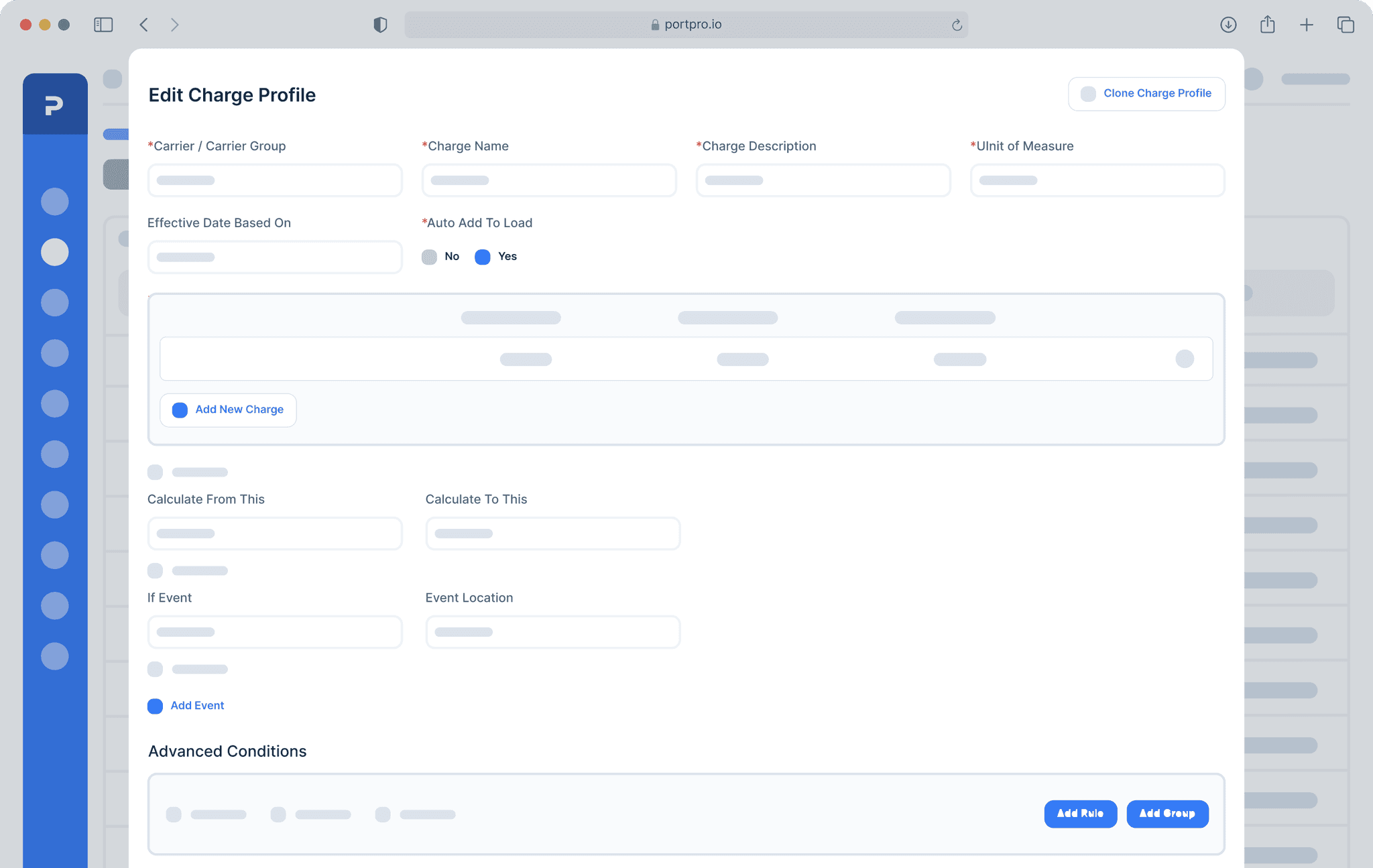Click the Clone Charge Profile button

click(1146, 94)
